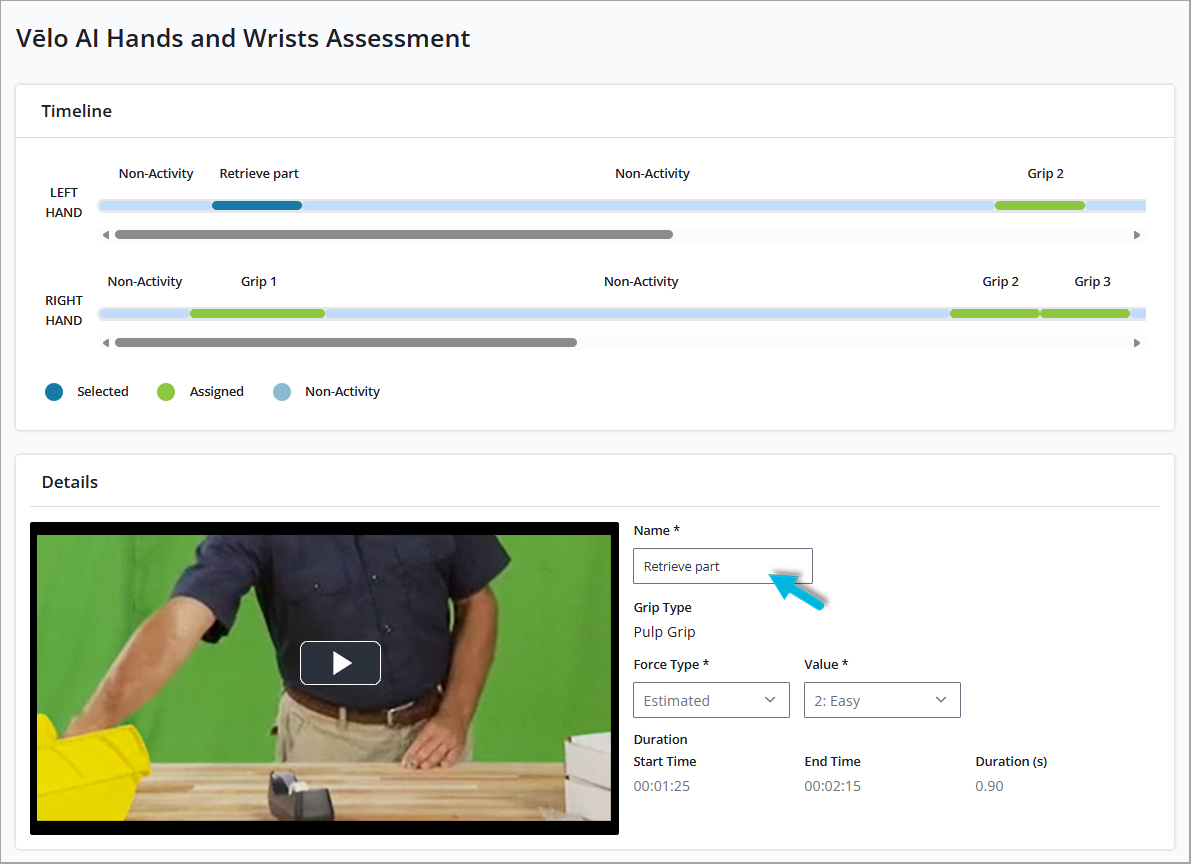Open the Force Type dropdown
The image size is (1191, 864).
tap(711, 700)
